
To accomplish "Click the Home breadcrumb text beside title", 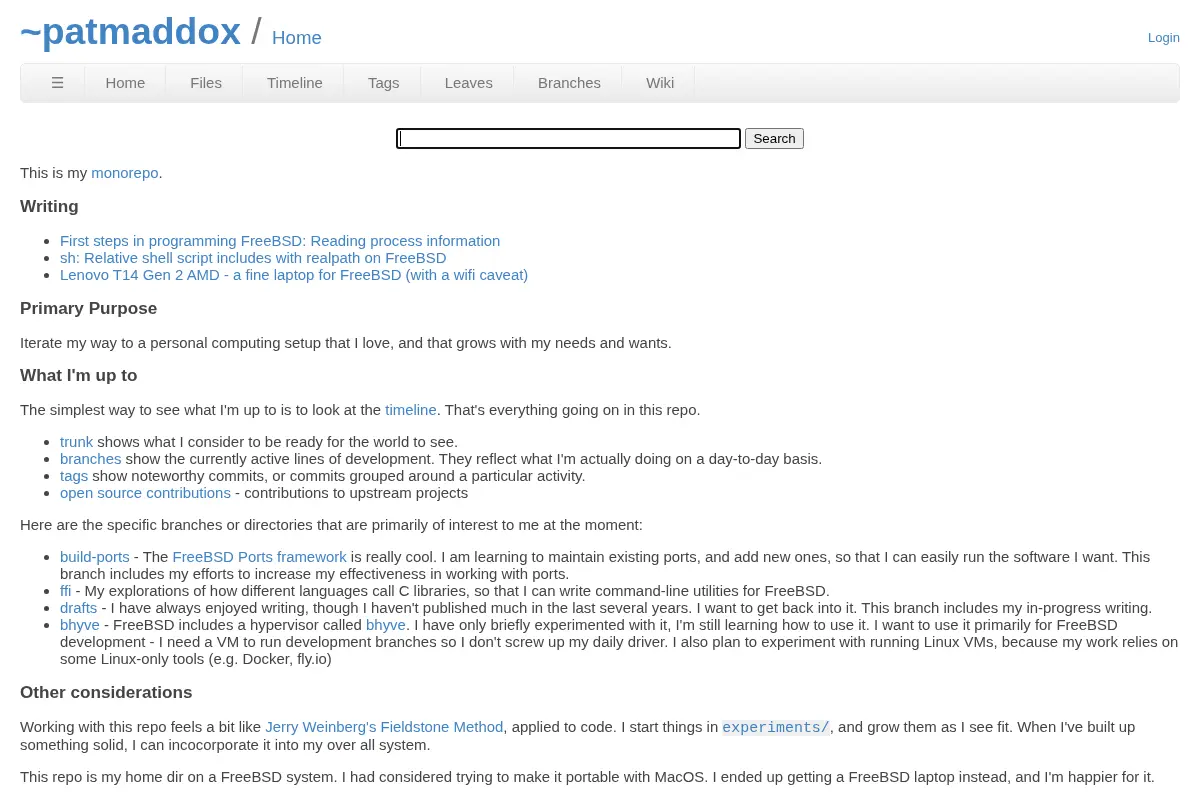I will [297, 38].
